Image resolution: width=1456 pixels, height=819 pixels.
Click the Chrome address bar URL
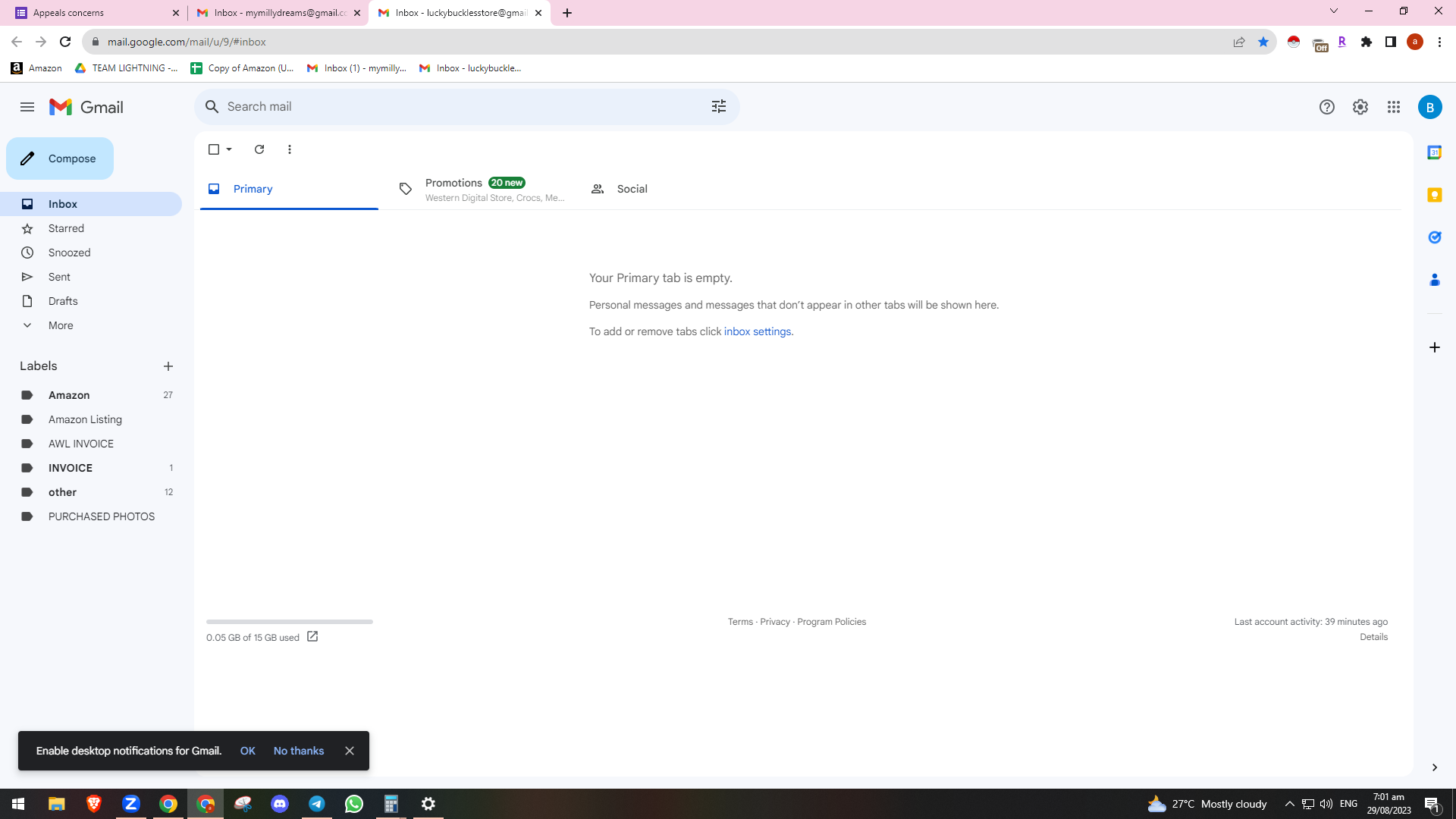[186, 42]
